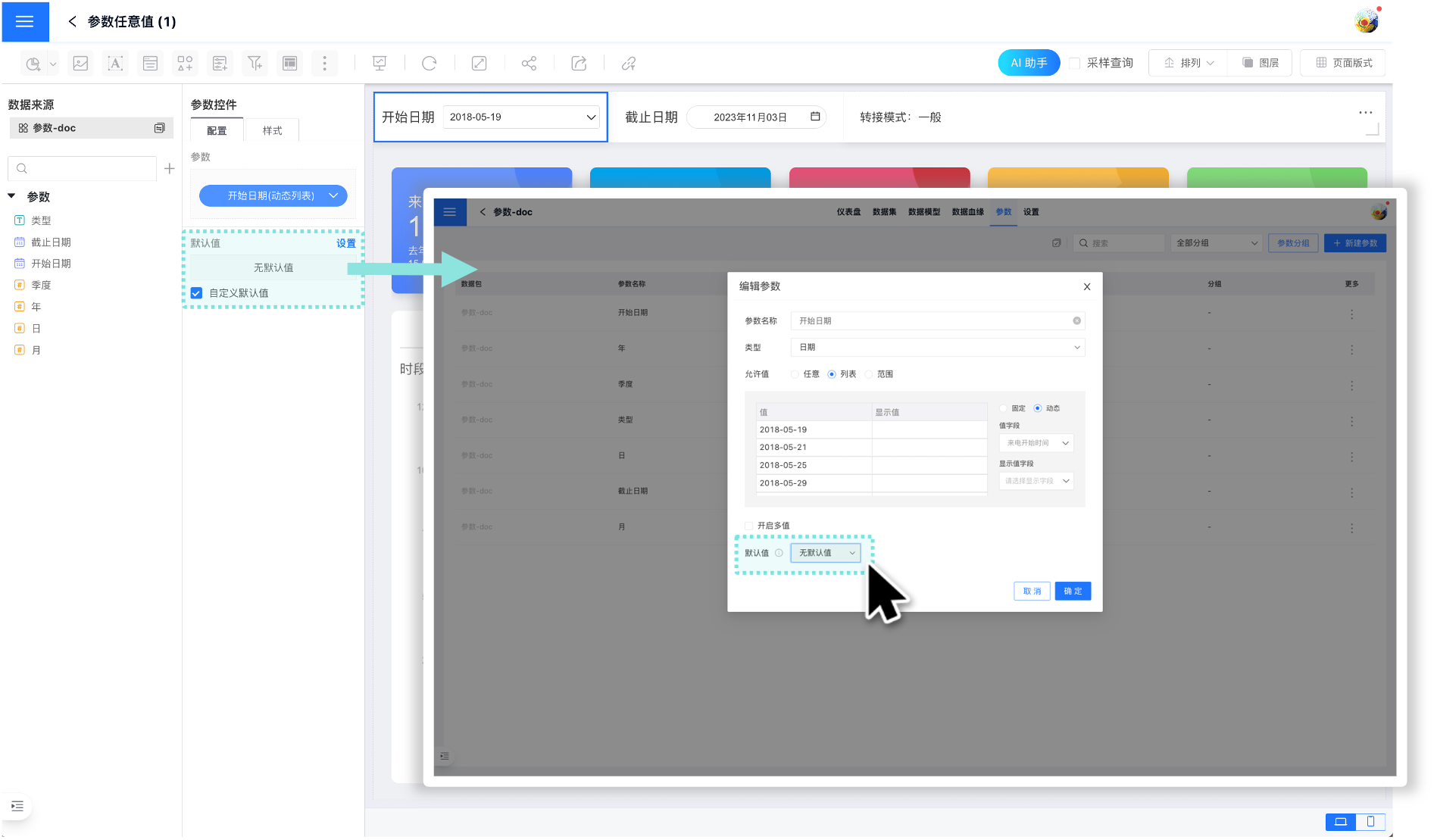Open more components vertical dots menu
Image resolution: width=1437 pixels, height=840 pixels.
coord(324,64)
